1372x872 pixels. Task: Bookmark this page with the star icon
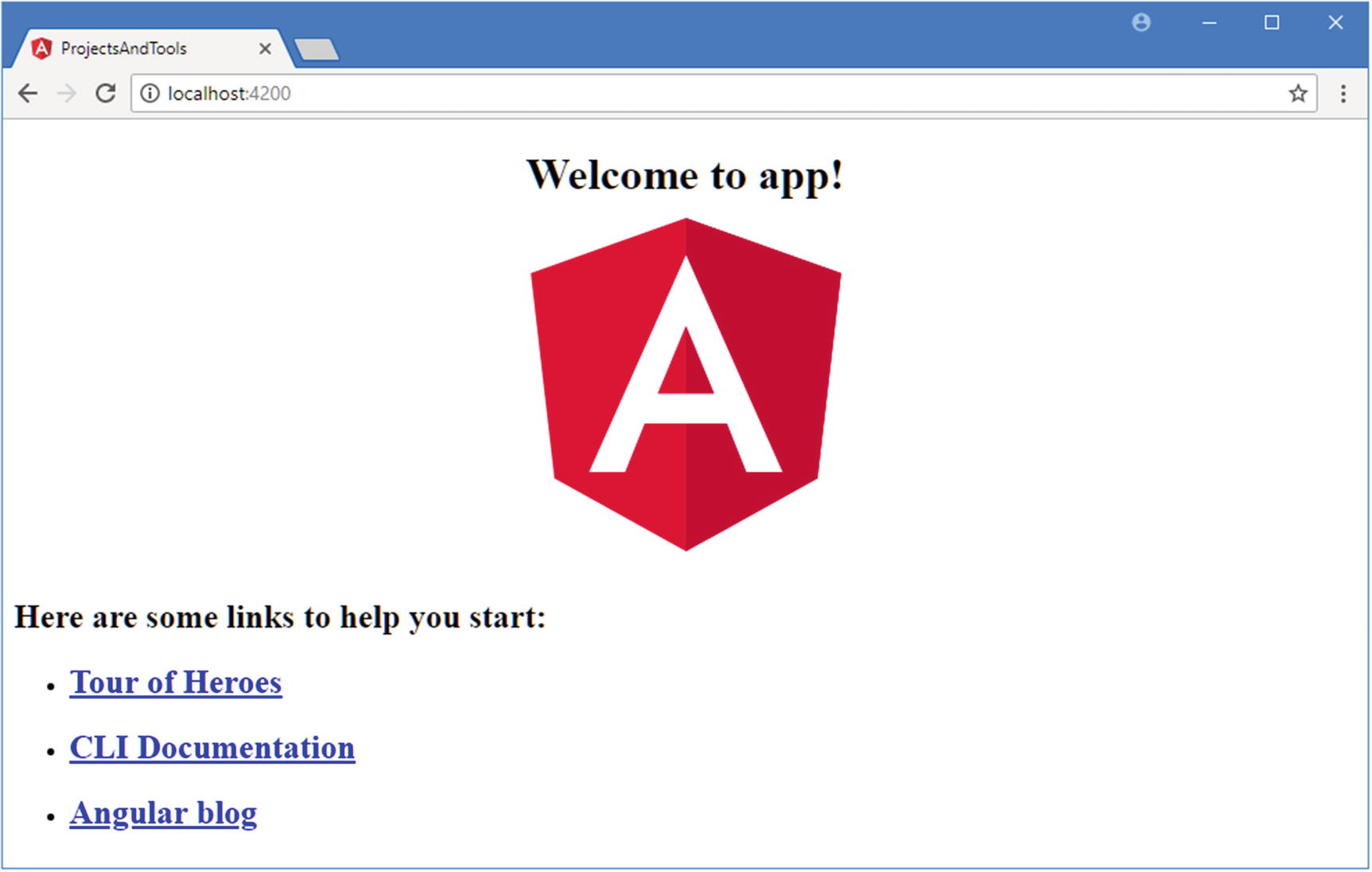1298,93
